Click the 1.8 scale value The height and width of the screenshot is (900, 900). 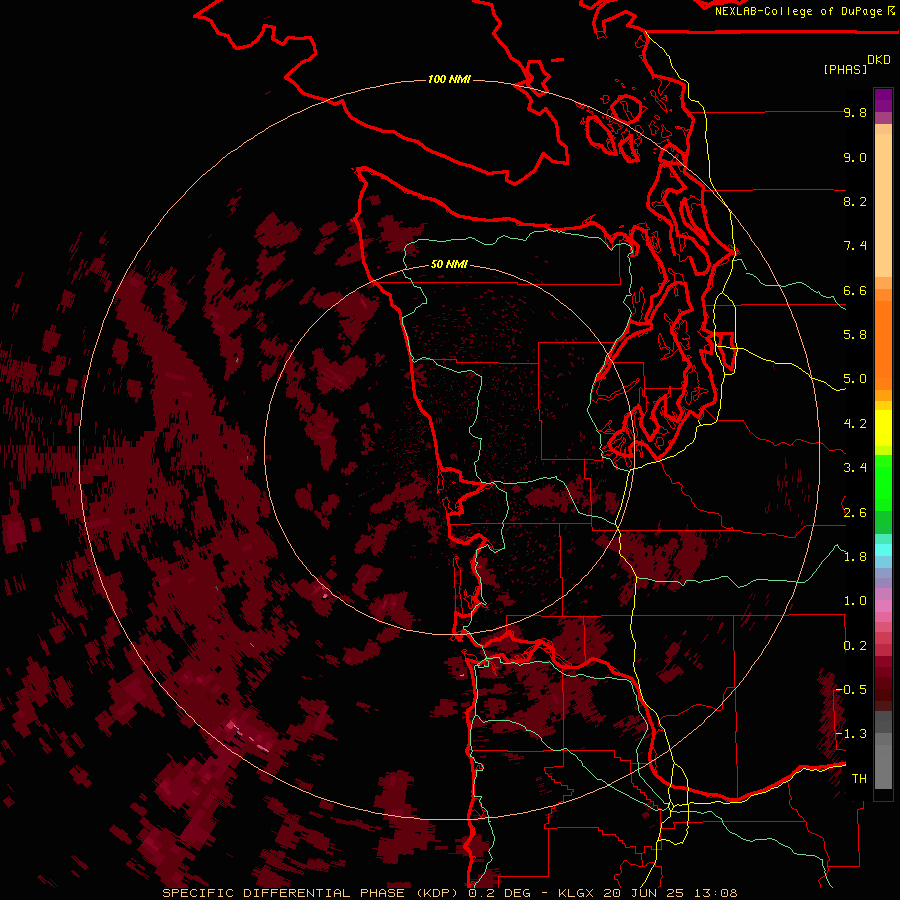click(x=855, y=557)
